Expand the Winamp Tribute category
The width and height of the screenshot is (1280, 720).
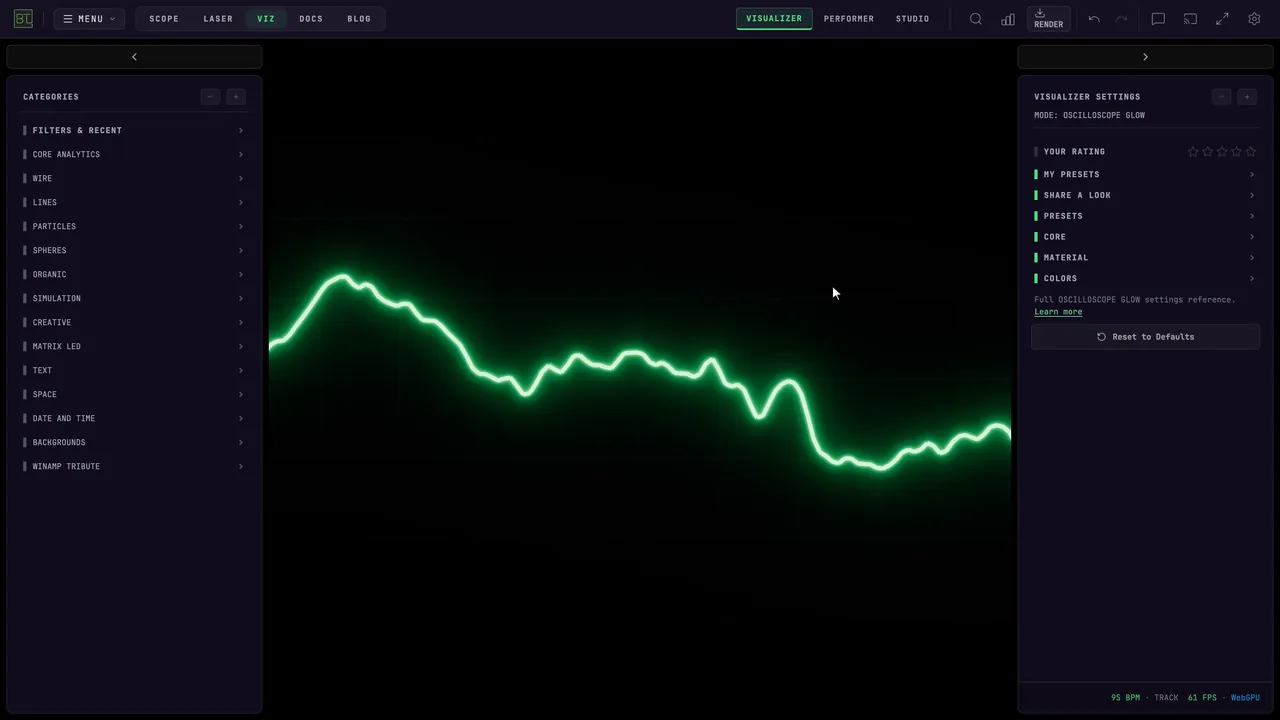tap(134, 466)
